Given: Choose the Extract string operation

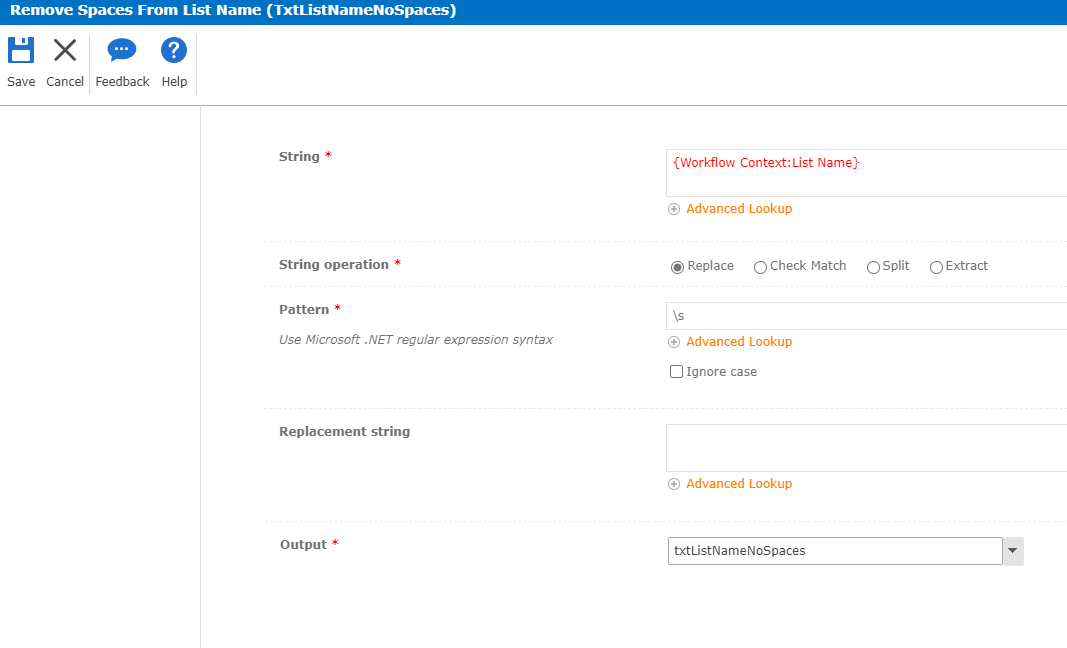Looking at the screenshot, I should [x=936, y=267].
